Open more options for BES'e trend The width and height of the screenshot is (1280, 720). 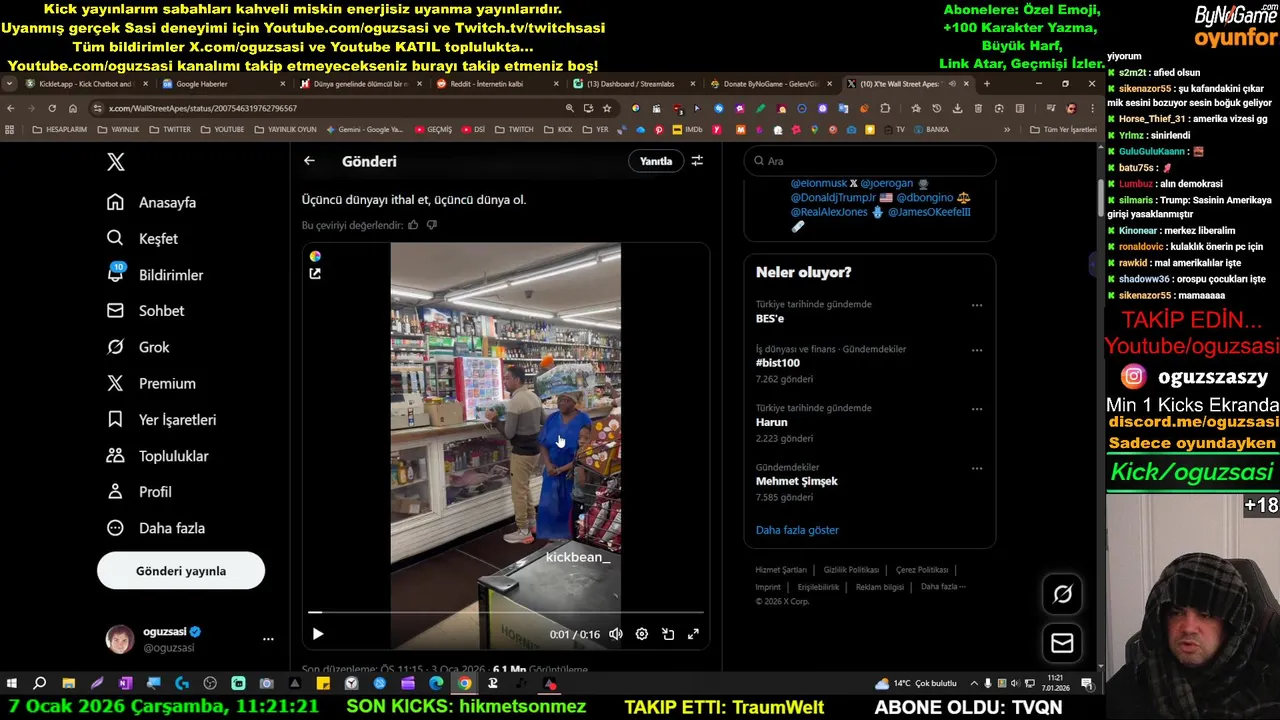(x=977, y=305)
